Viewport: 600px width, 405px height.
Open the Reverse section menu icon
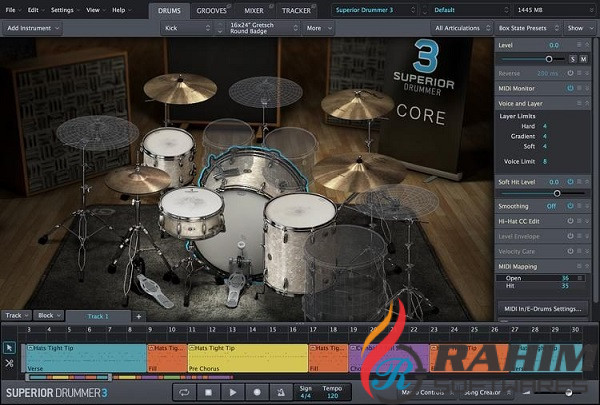tap(579, 73)
